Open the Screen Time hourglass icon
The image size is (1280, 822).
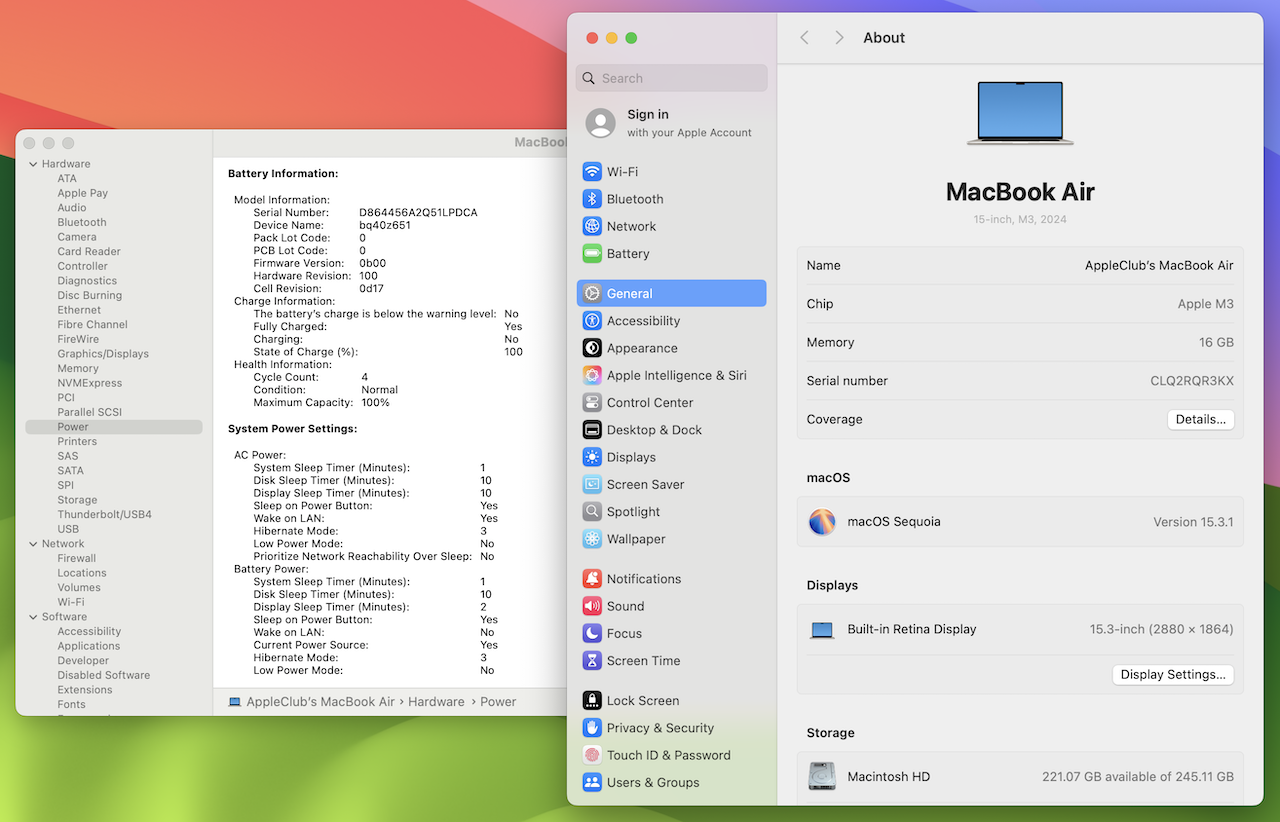coord(592,661)
